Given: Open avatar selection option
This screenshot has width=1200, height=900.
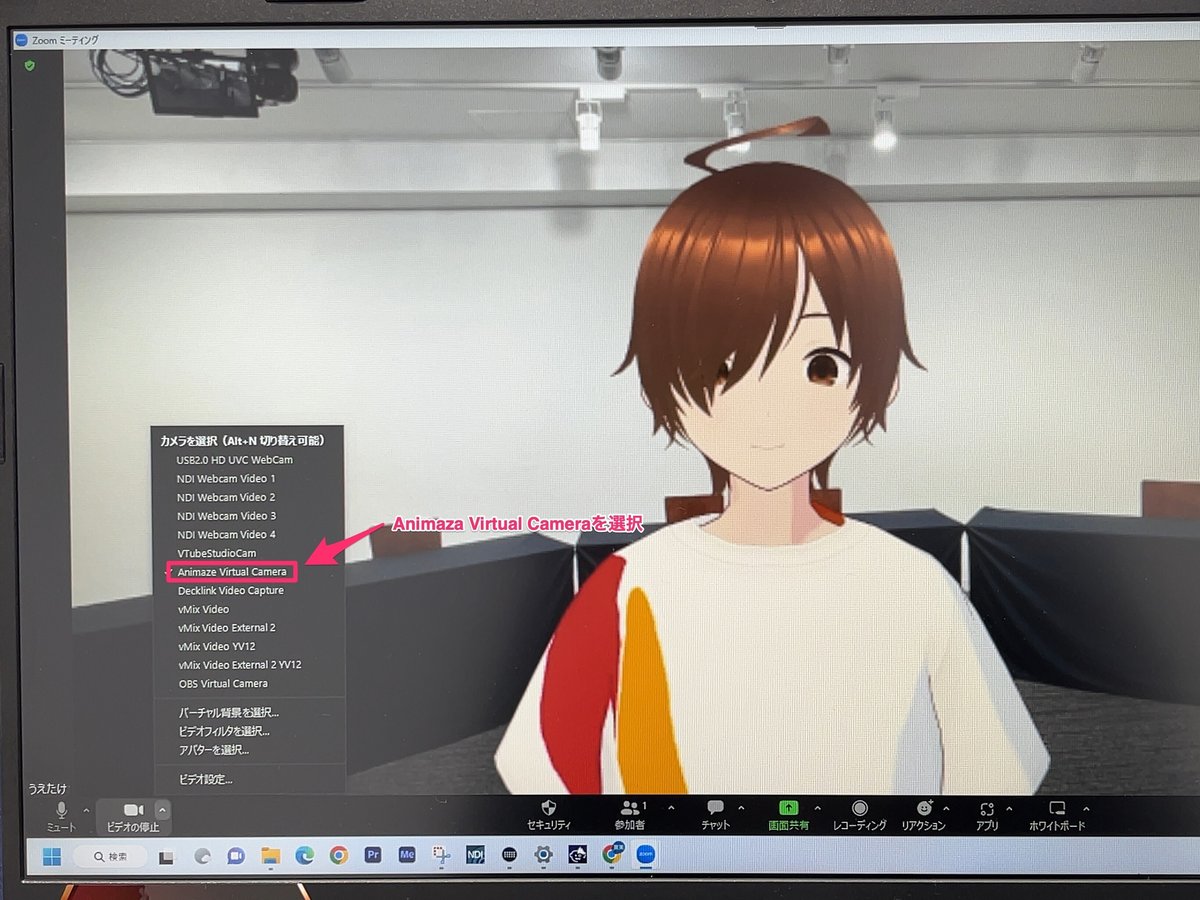Looking at the screenshot, I should pos(214,750).
